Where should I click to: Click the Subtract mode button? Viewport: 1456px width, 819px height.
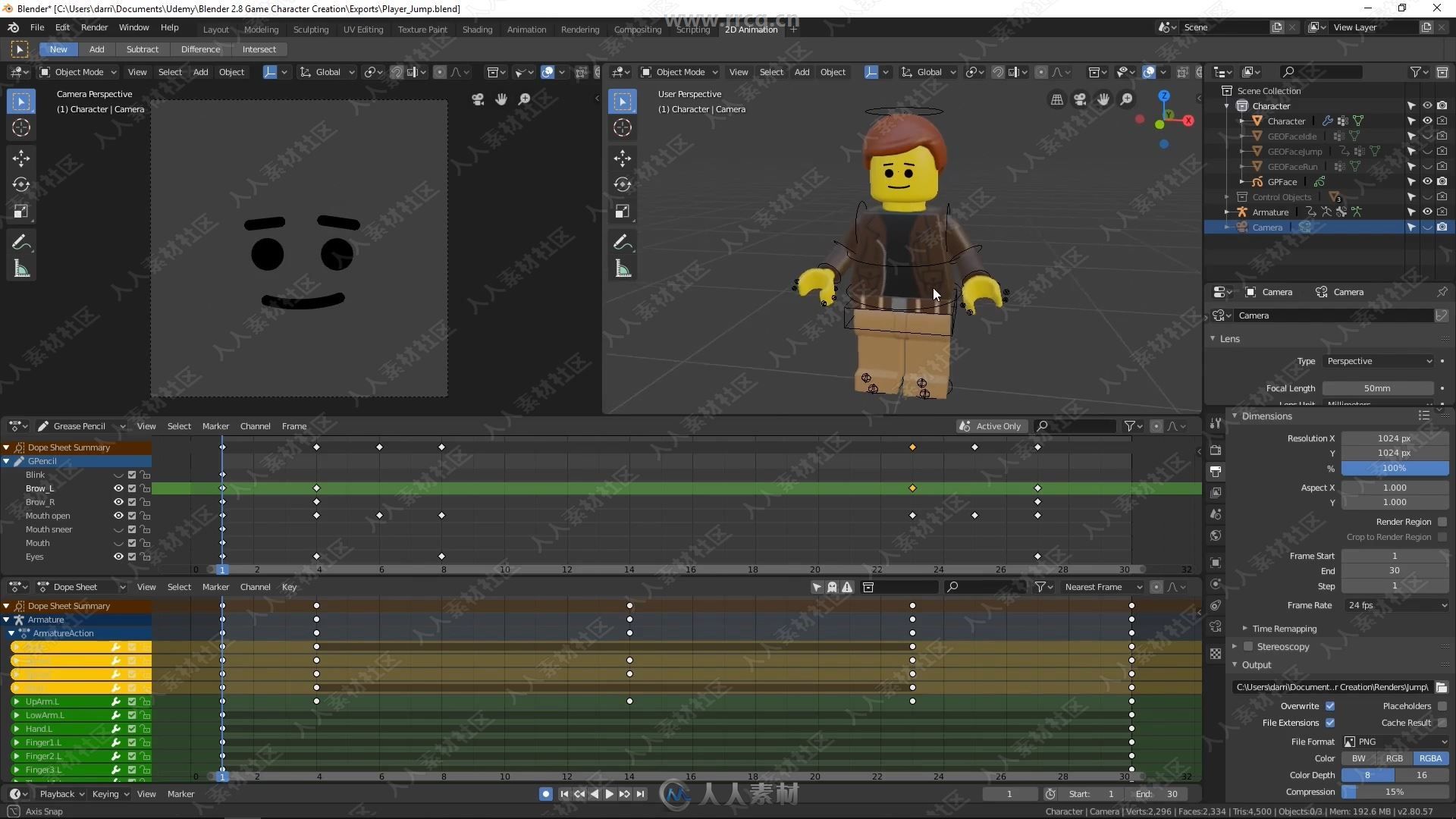(x=143, y=49)
